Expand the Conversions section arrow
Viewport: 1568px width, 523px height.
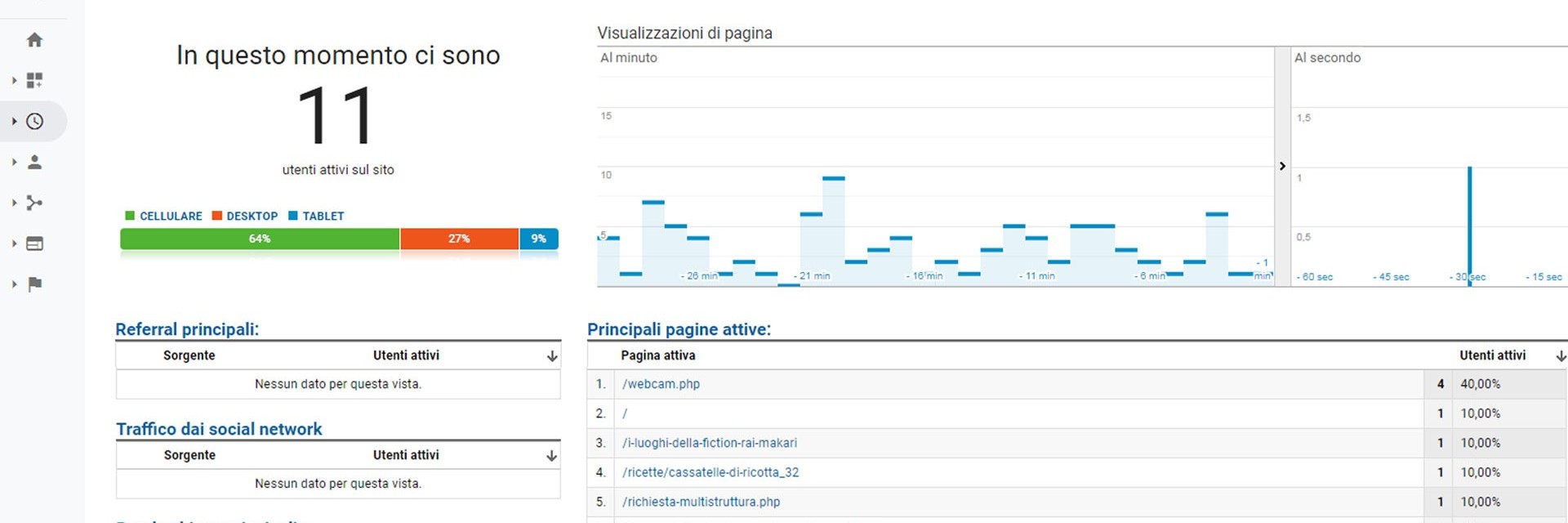pyautogui.click(x=14, y=284)
